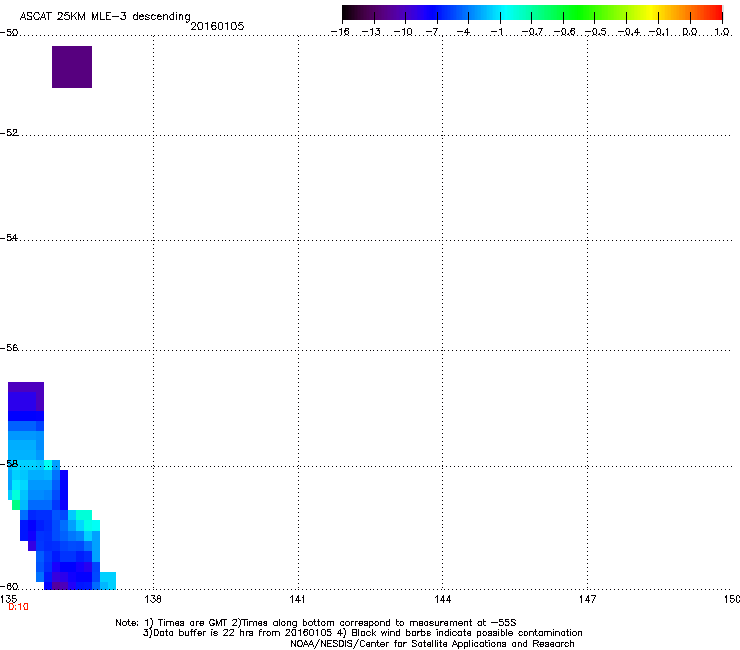
Task: Click the color scale bar at top
Action: [x=532, y=13]
